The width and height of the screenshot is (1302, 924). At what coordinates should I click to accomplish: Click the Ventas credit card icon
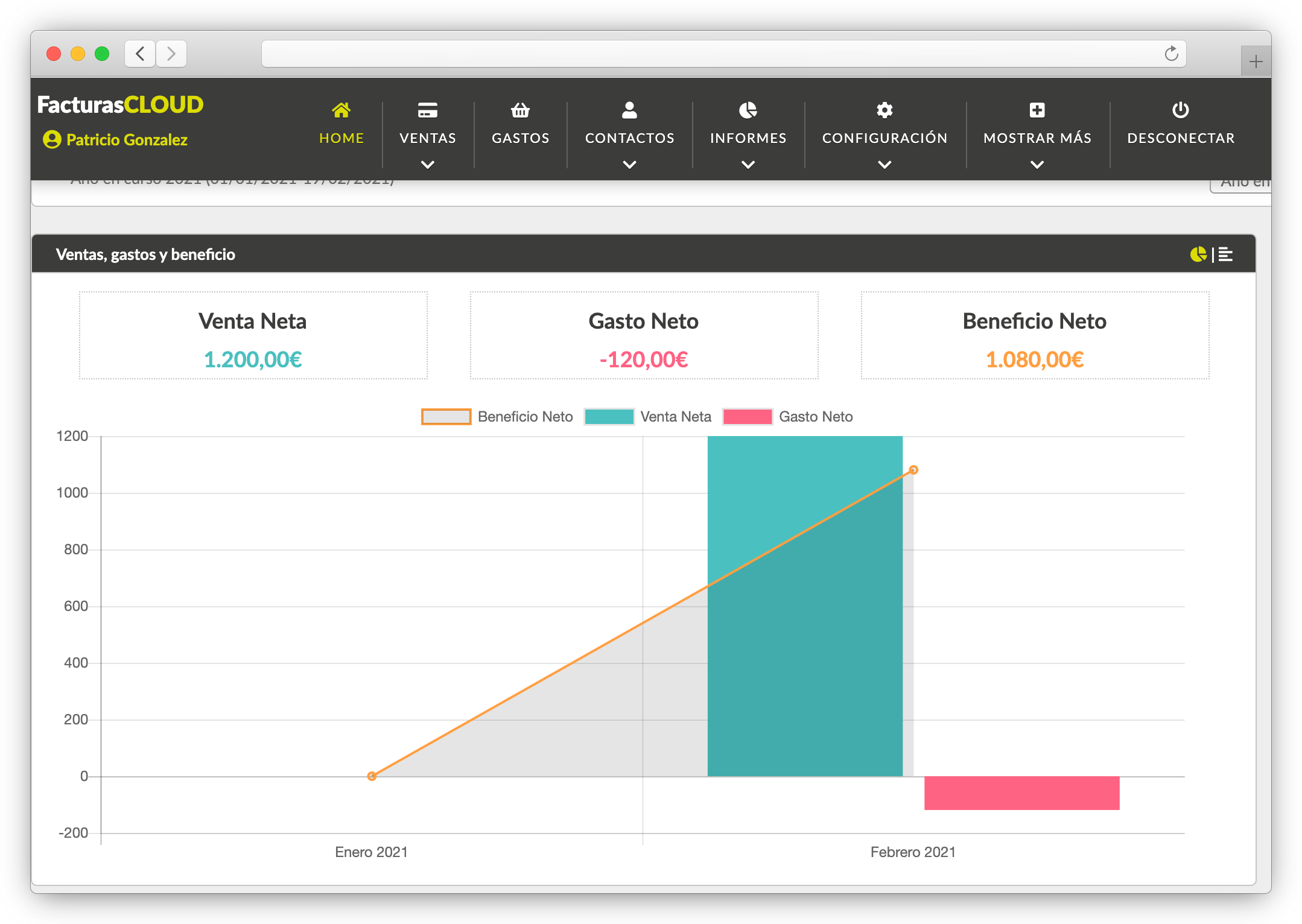[x=427, y=110]
